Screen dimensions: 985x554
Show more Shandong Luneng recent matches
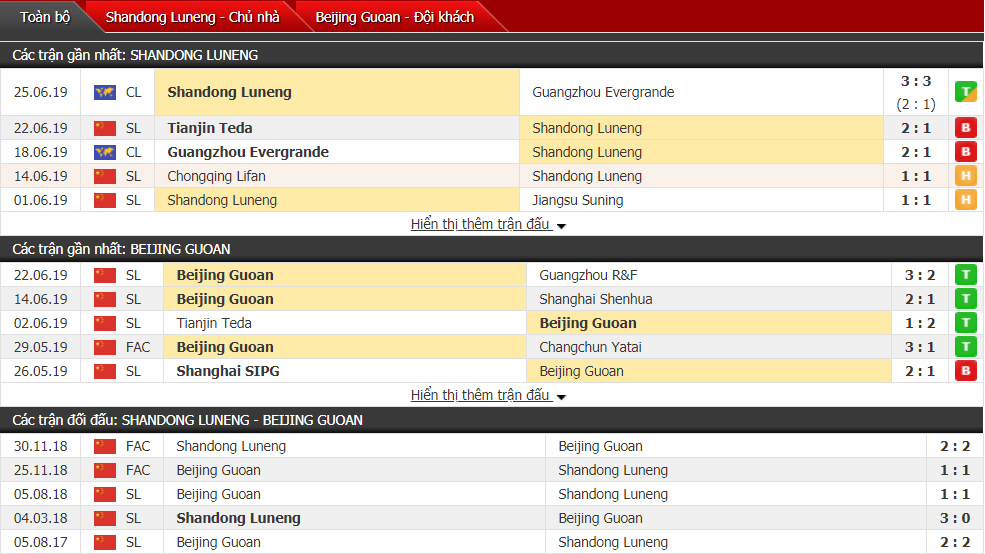point(488,224)
